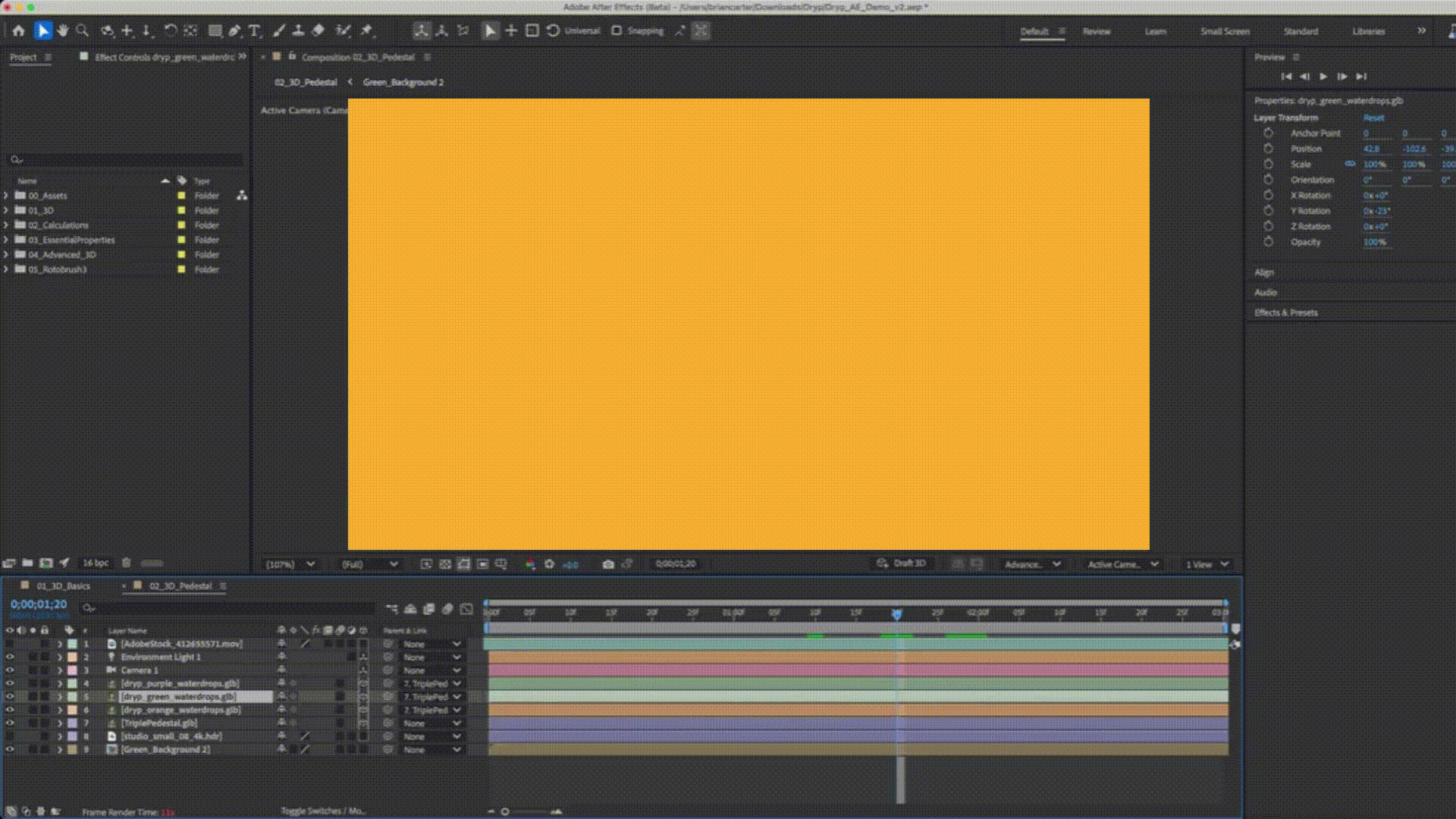Image resolution: width=1456 pixels, height=819 pixels.
Task: Hide the Environment Light 1 layer
Action: pos(10,657)
